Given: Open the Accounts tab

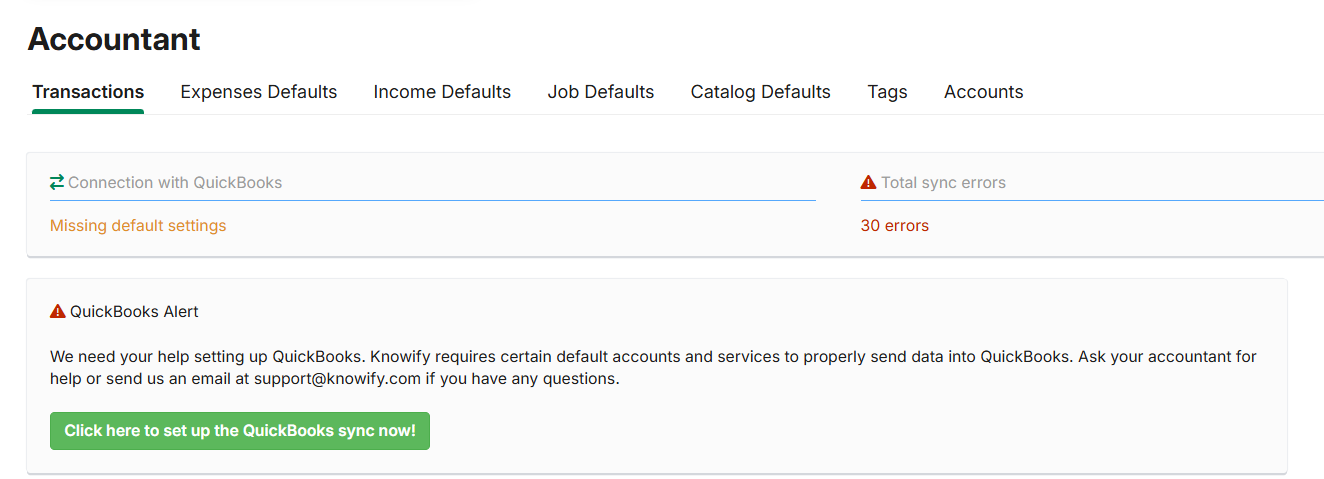Looking at the screenshot, I should 984,92.
